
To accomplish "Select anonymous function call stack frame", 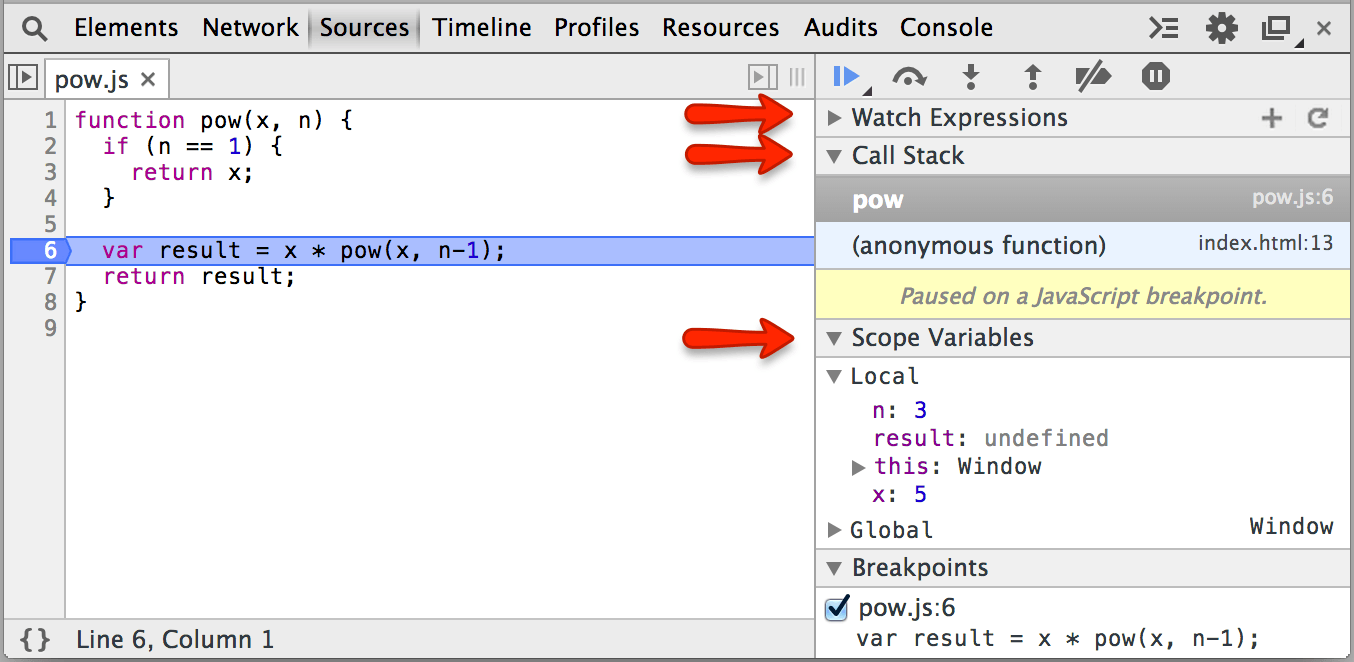I will [978, 246].
